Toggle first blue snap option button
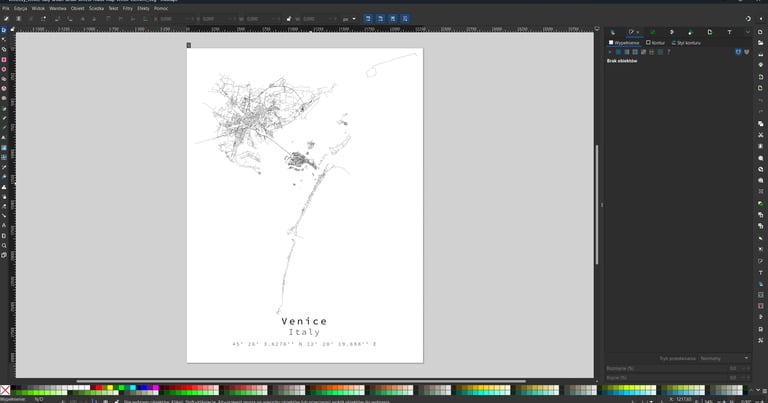Screen dimensions: 768x403 click(x=368, y=19)
